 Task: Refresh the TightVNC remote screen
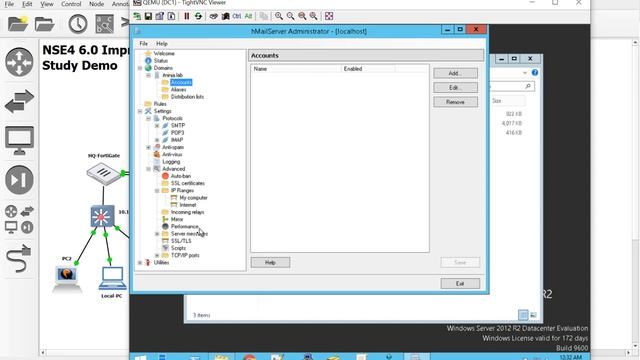pos(198,16)
